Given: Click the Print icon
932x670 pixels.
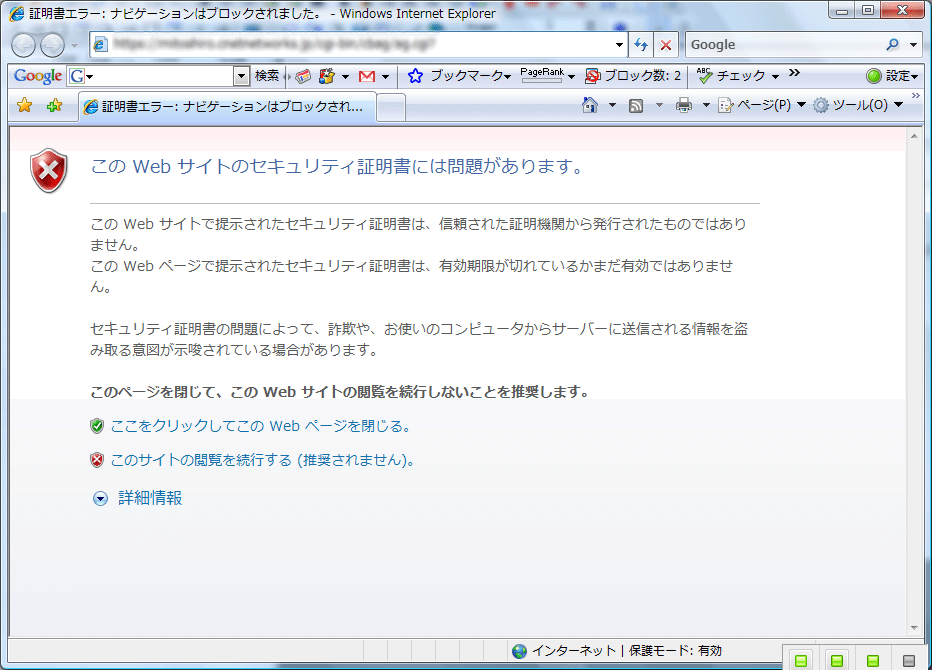Looking at the screenshot, I should (684, 105).
